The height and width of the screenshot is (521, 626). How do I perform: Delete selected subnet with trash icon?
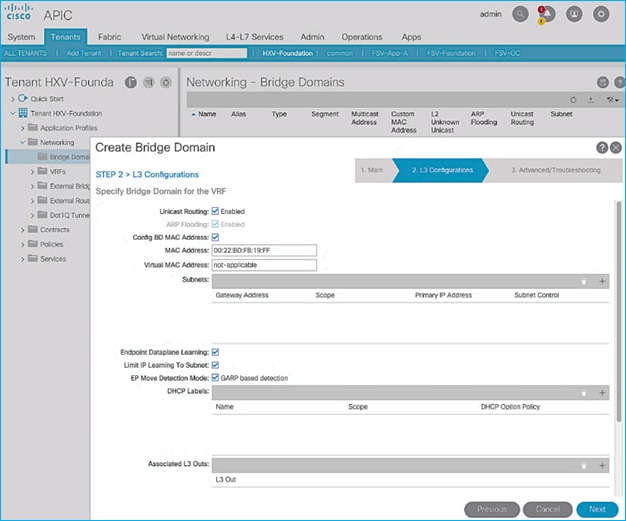click(x=584, y=281)
